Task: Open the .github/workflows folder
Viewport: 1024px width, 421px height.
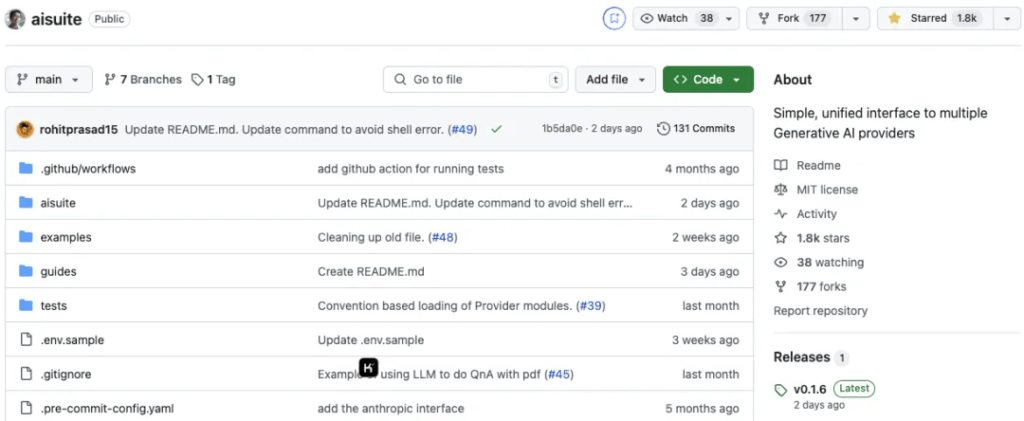Action: click(x=88, y=169)
